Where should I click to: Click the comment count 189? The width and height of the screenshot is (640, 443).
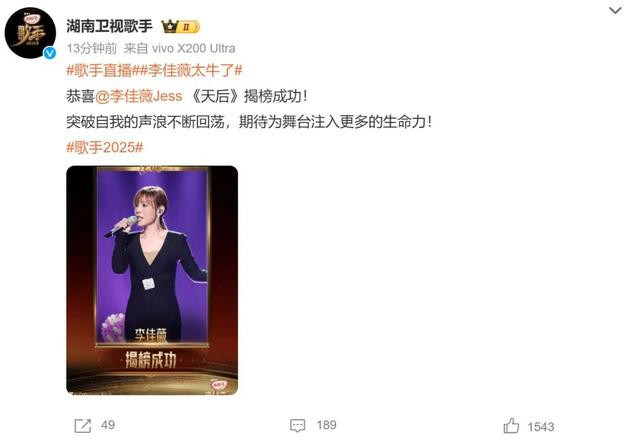click(x=327, y=425)
